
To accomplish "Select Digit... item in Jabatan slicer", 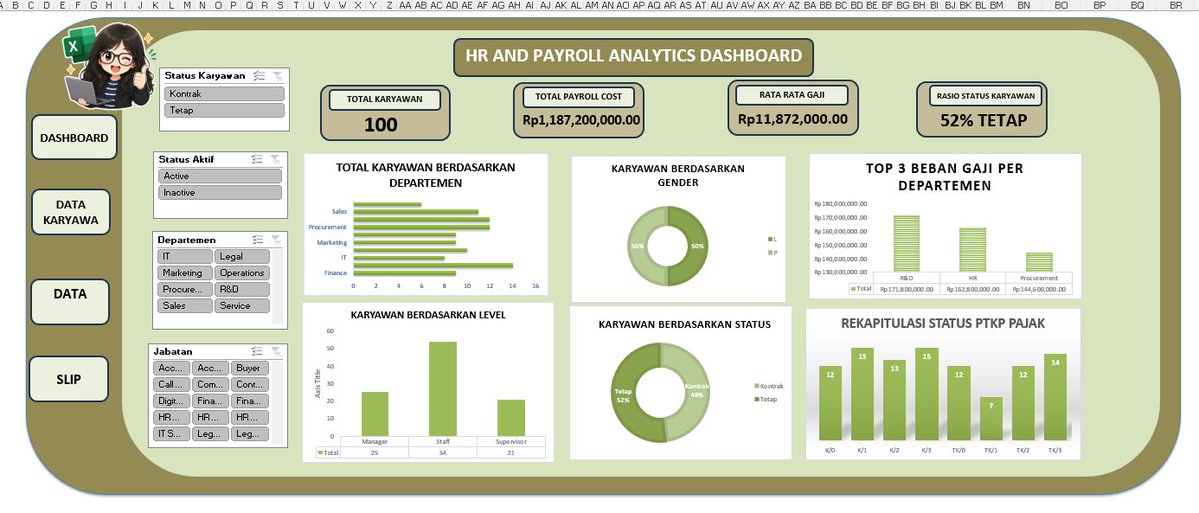I will click(x=171, y=401).
